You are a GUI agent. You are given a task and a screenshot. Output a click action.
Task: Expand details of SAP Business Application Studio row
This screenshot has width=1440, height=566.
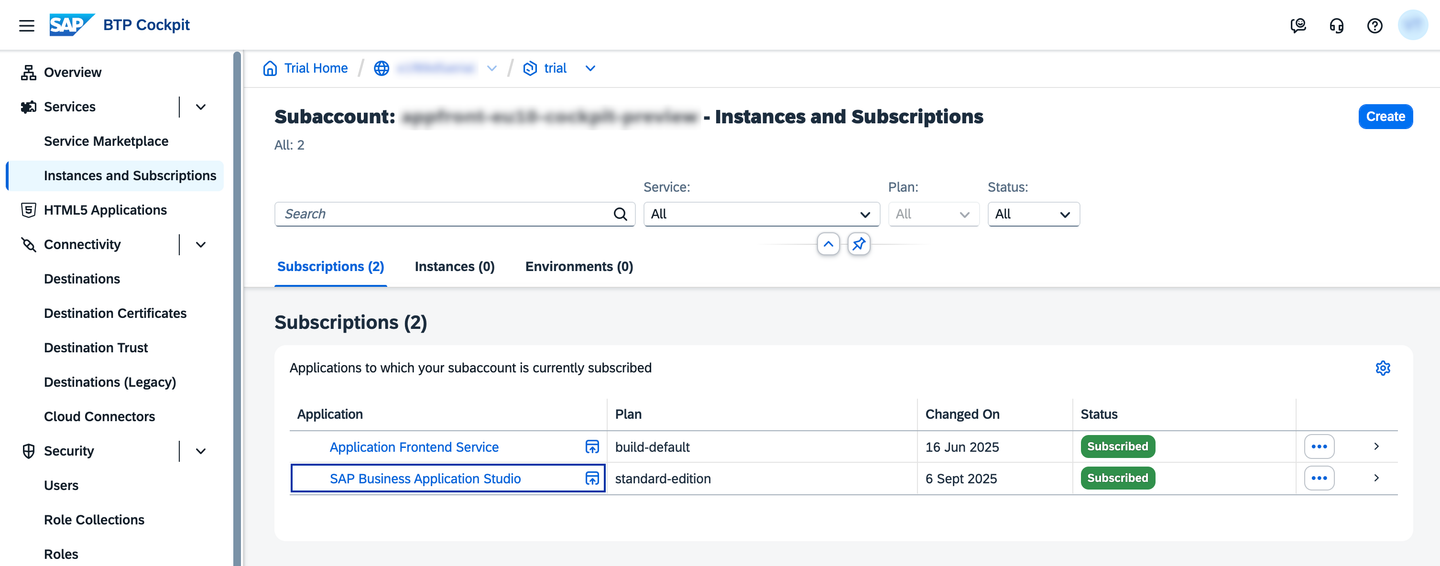pyautogui.click(x=1376, y=478)
